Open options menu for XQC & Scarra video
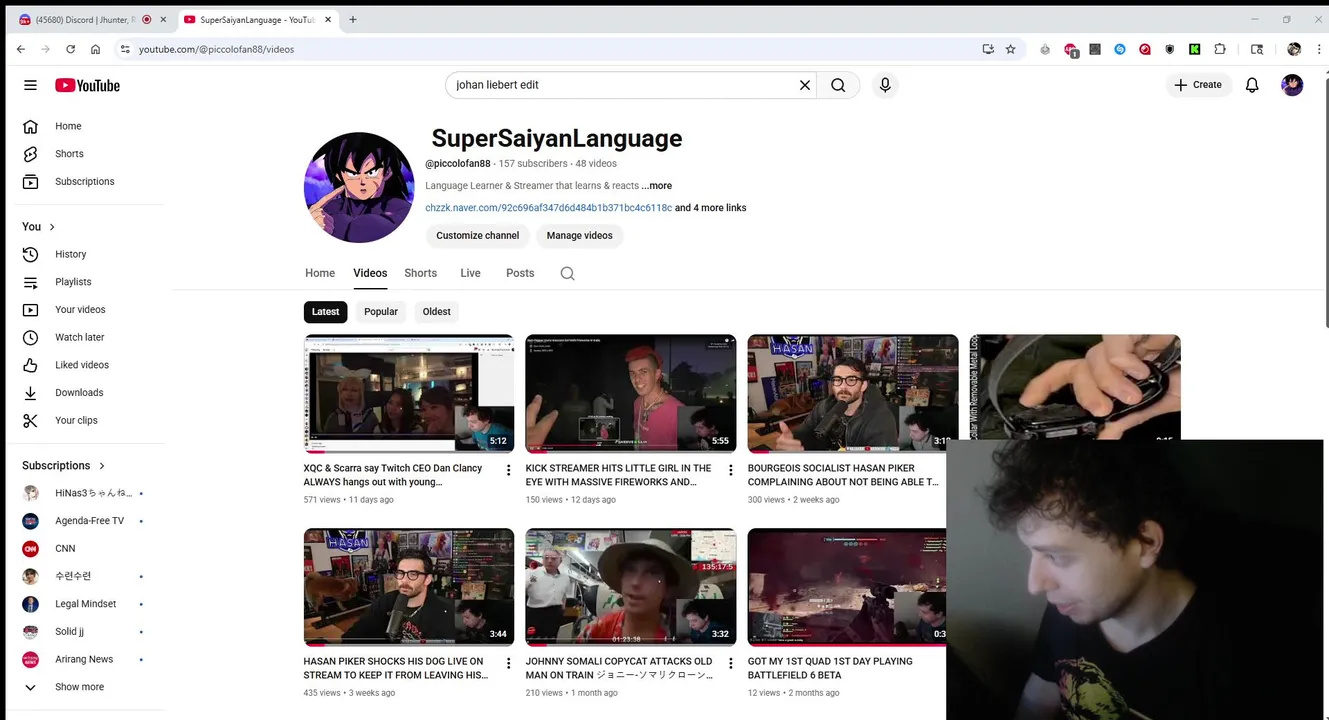The image size is (1329, 720). click(x=508, y=470)
